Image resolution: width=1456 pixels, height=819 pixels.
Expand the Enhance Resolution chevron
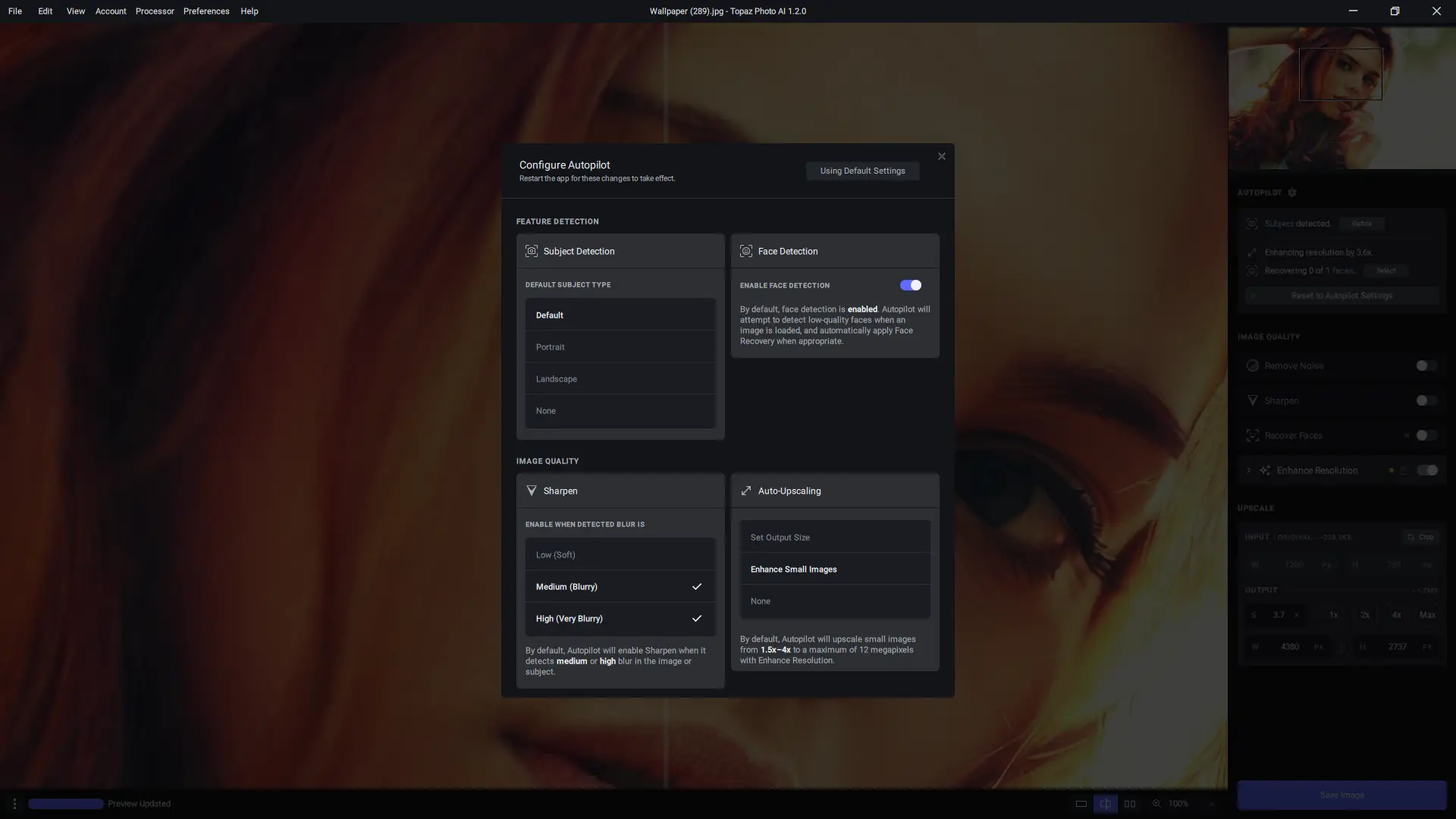[x=1248, y=470]
